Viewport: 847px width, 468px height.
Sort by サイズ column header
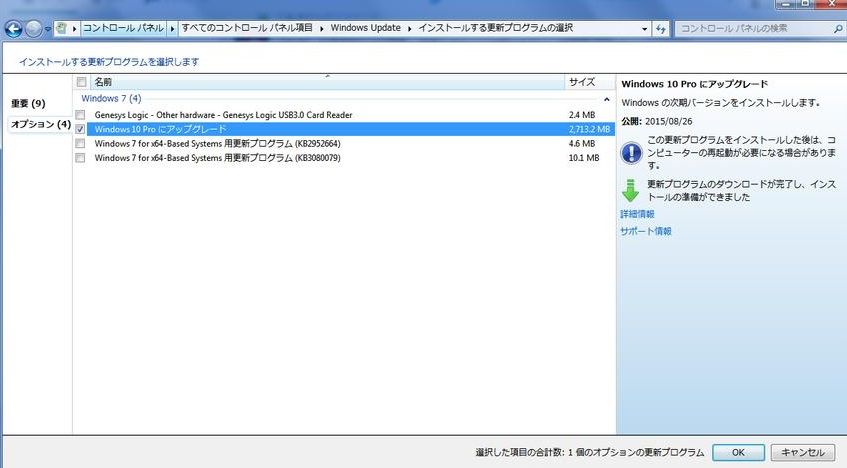589,82
